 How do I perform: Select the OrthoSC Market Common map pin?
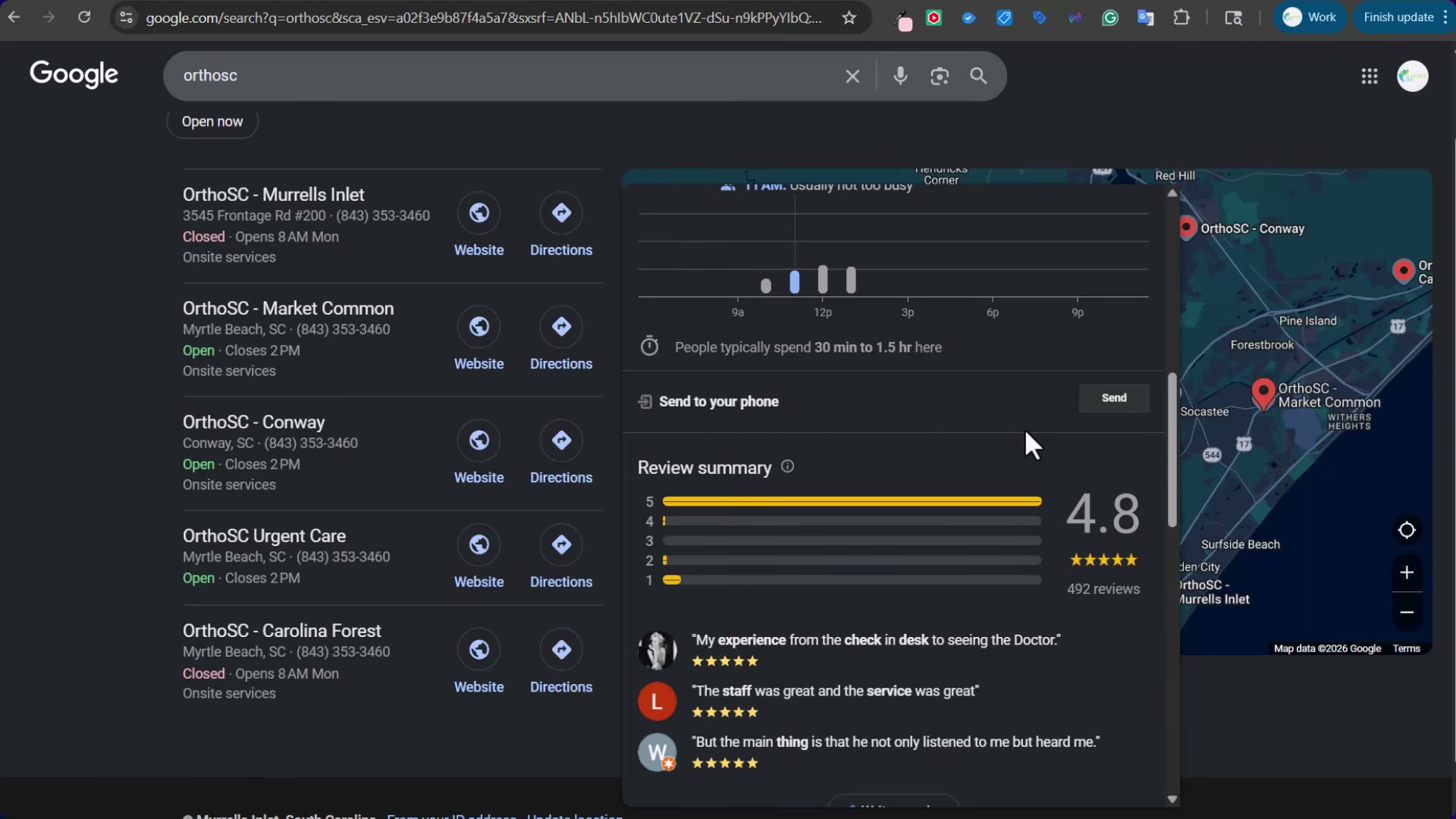tap(1263, 395)
